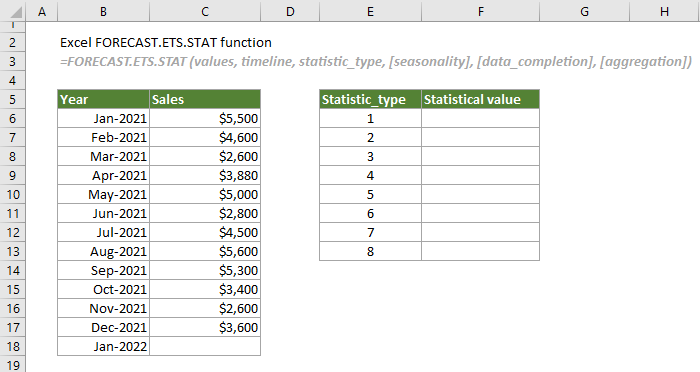Select column H header

click(664, 11)
